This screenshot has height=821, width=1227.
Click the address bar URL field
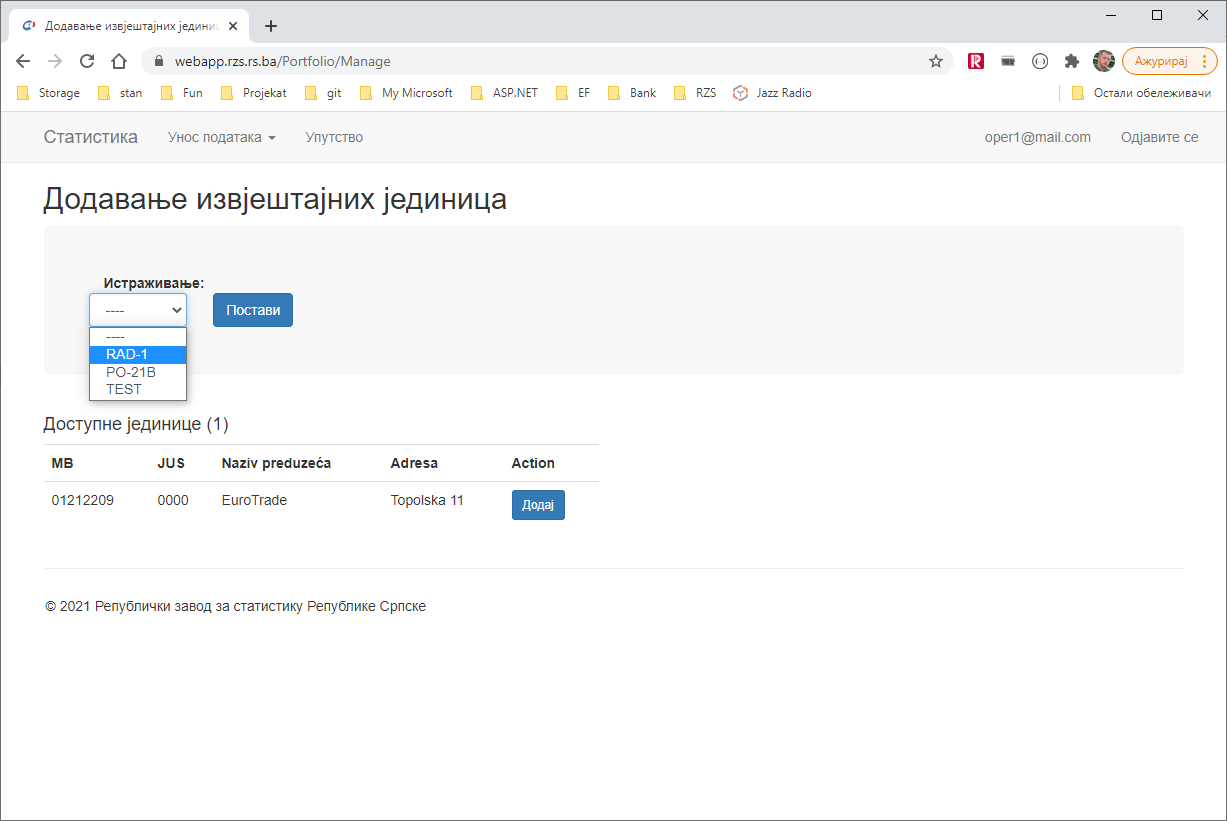[540, 61]
